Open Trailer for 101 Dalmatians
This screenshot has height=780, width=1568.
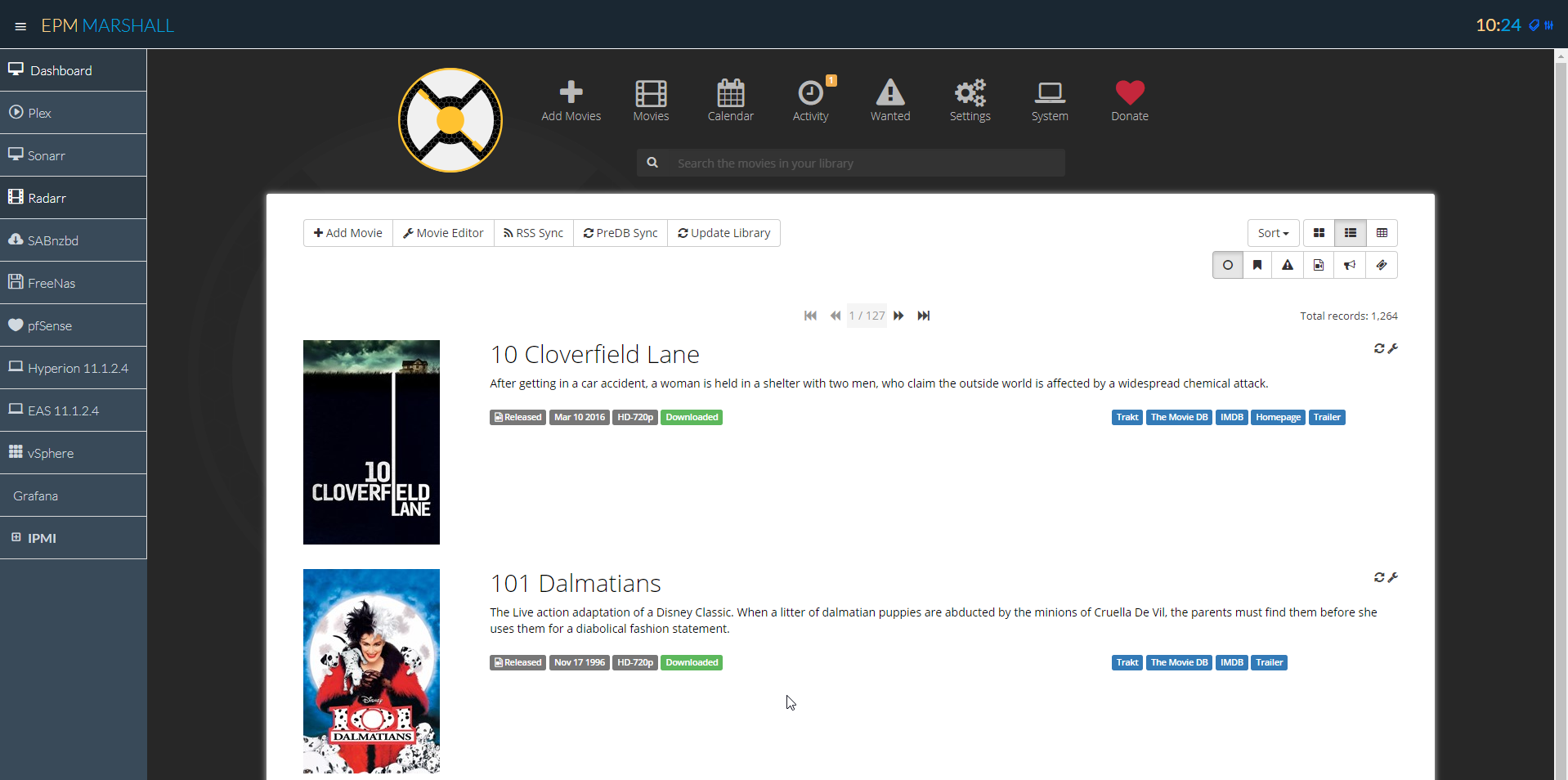1269,662
